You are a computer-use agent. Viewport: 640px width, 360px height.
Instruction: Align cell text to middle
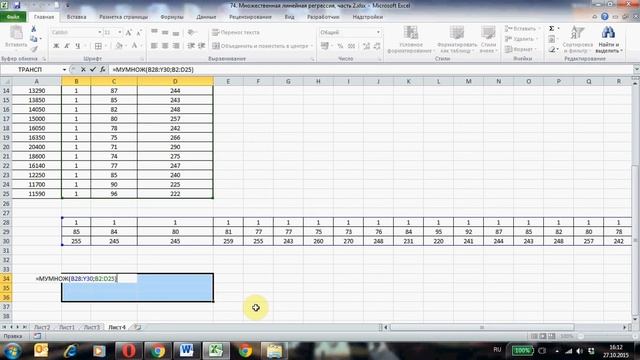coord(165,32)
